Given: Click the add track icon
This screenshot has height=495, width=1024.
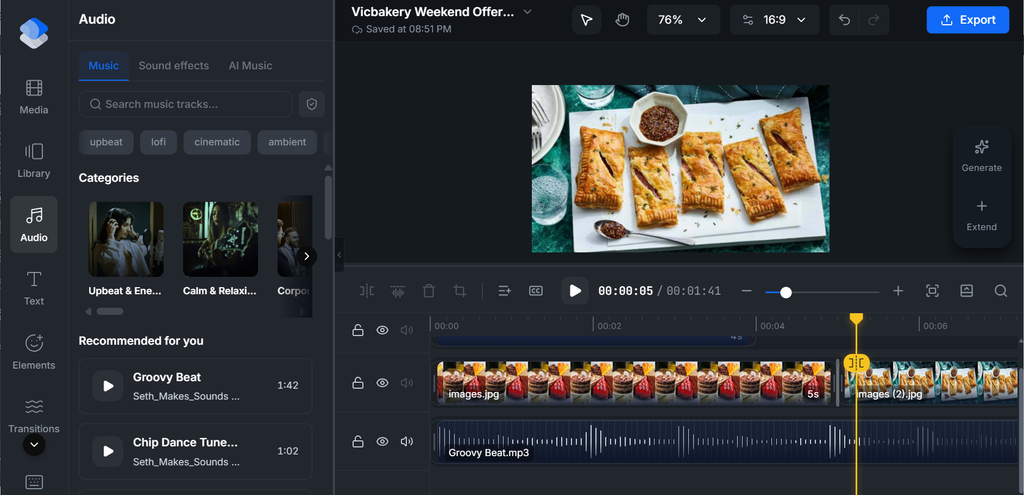Looking at the screenshot, I should point(504,291).
